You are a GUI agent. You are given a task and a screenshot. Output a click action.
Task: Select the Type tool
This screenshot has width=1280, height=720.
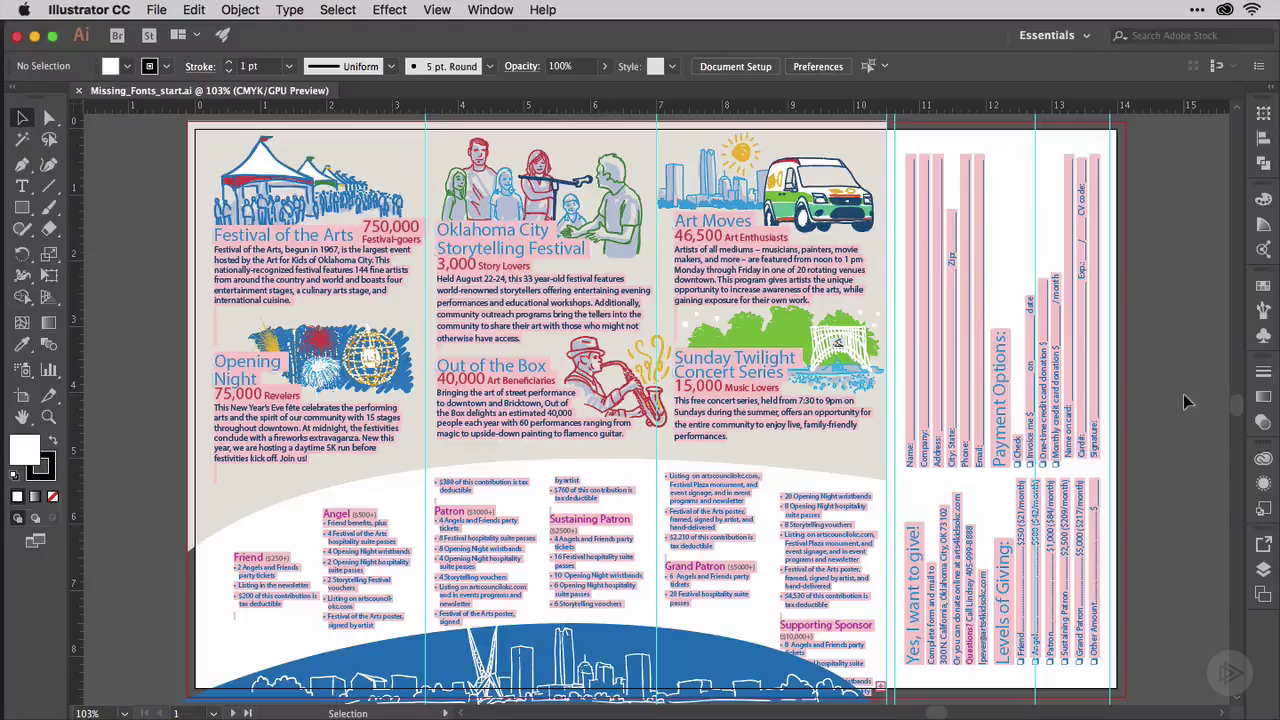22,187
